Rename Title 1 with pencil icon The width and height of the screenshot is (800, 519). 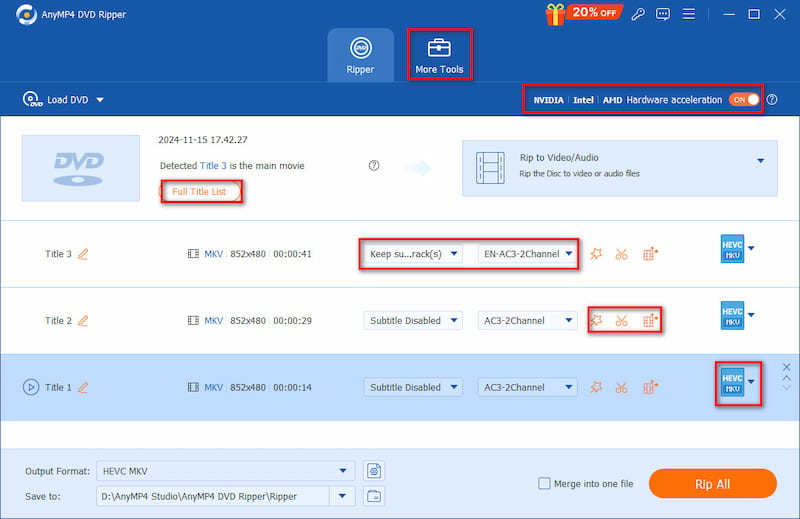pyautogui.click(x=83, y=387)
